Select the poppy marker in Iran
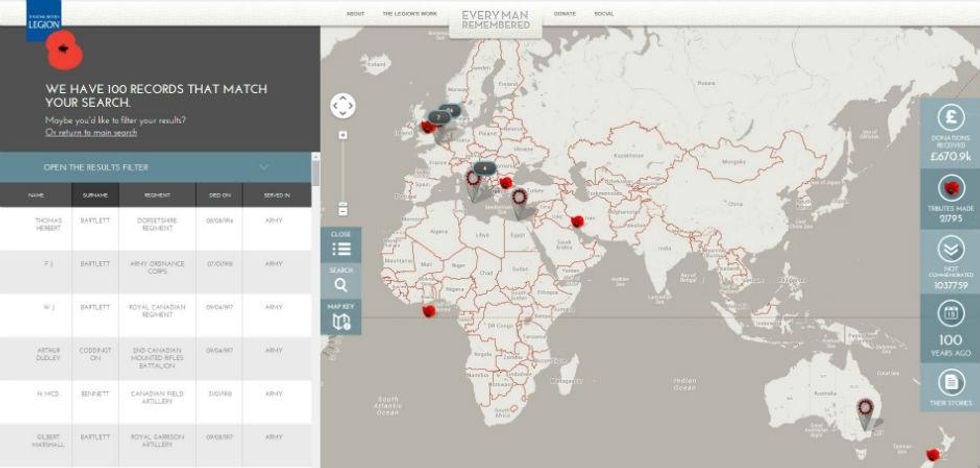The image size is (980, 468). pos(577,221)
